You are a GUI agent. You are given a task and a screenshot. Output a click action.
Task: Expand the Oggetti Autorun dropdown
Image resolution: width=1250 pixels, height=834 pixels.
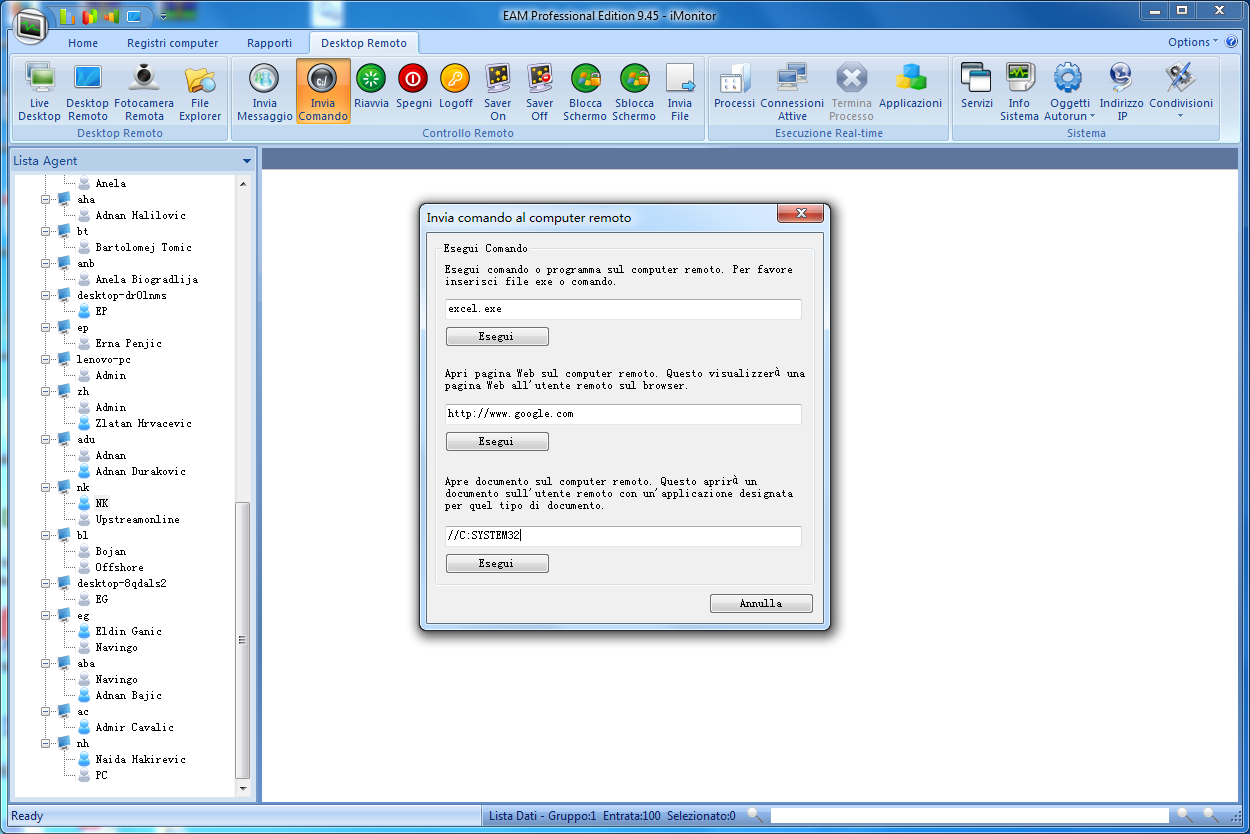[1069, 116]
